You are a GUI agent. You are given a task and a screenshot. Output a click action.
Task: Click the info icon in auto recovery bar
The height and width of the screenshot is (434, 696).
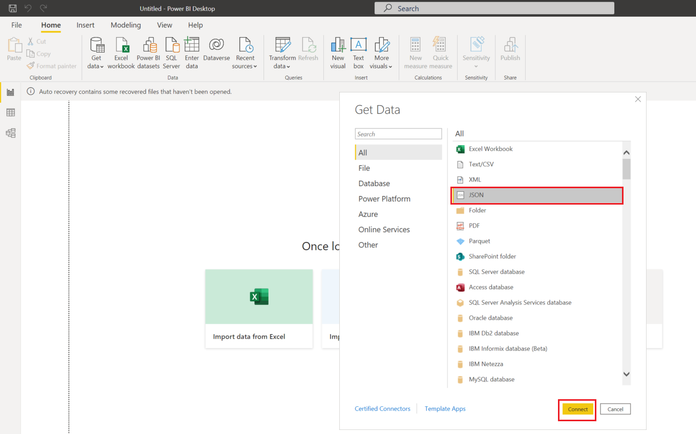31,91
